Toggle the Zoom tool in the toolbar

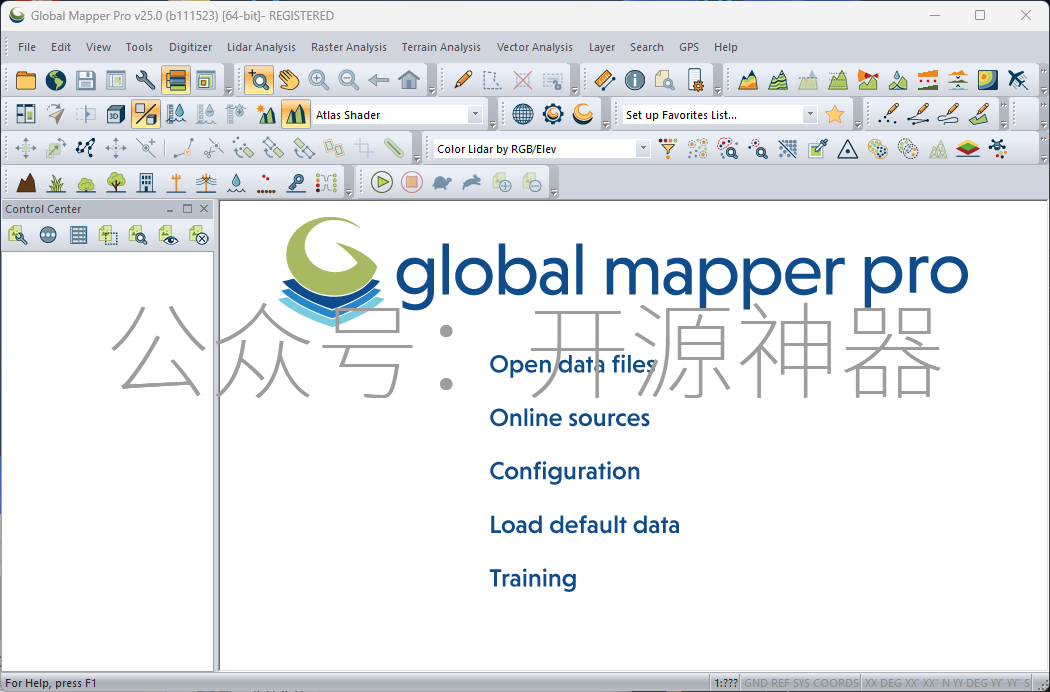click(258, 80)
